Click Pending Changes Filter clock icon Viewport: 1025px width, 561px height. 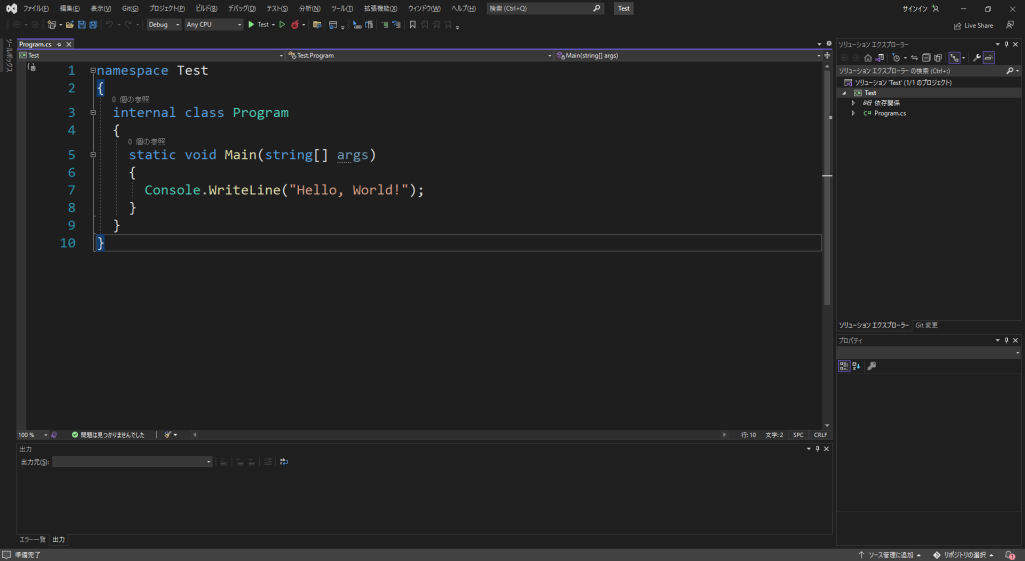[x=896, y=58]
